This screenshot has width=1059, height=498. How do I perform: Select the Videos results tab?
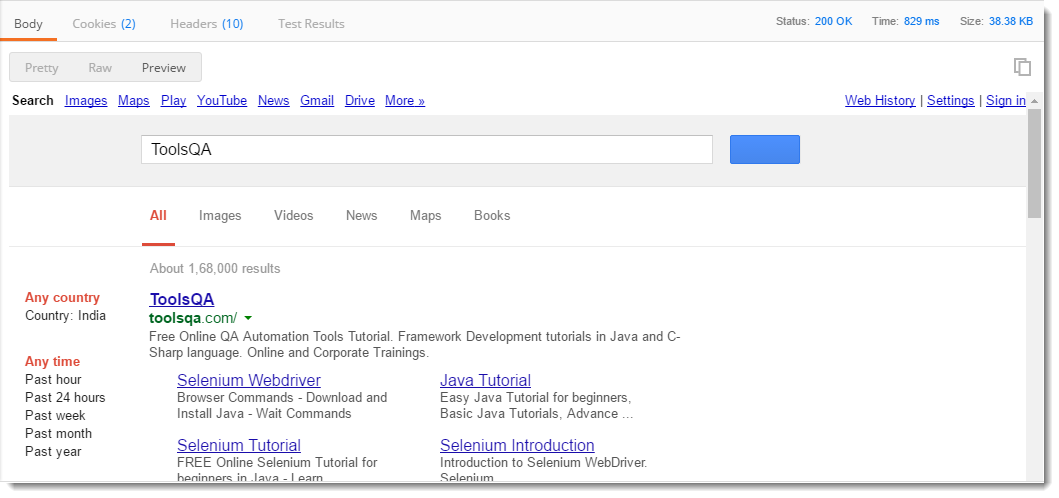pos(294,216)
